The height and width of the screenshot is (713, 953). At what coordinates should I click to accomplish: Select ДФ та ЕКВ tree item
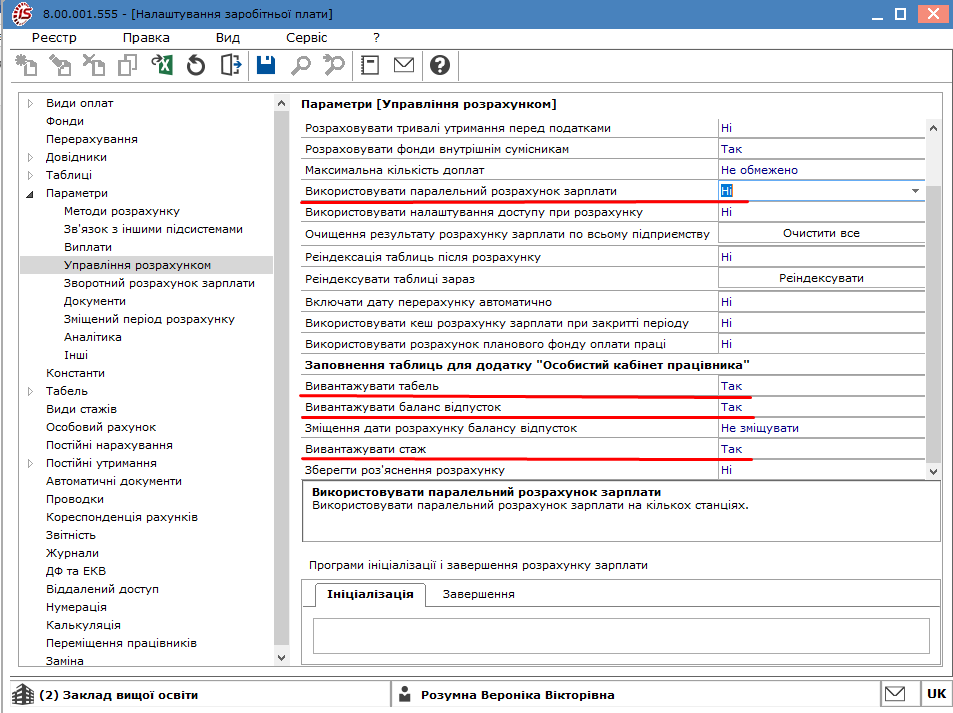pyautogui.click(x=76, y=571)
